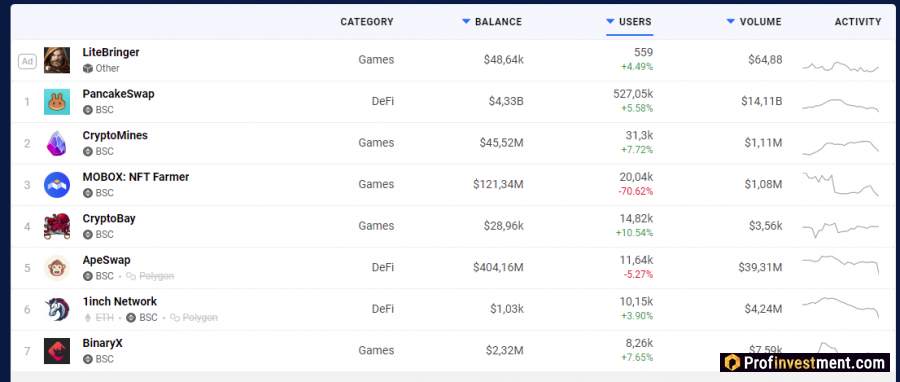Open the BinaryX dapp link
900x382 pixels.
(x=102, y=343)
